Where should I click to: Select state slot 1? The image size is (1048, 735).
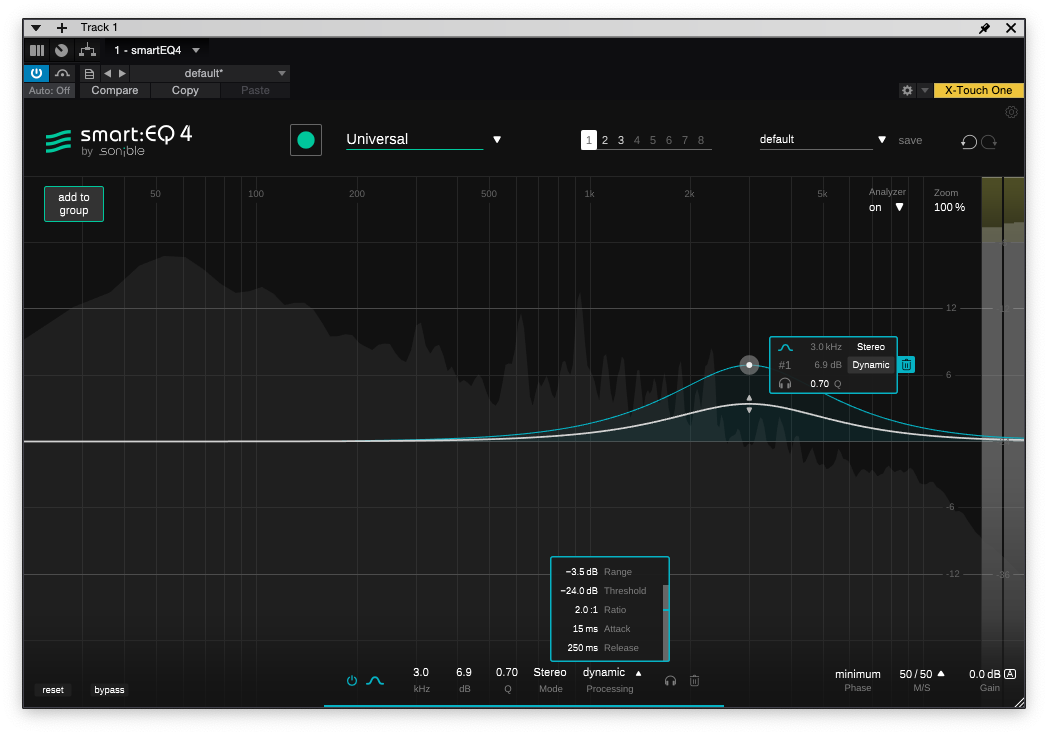pyautogui.click(x=588, y=140)
